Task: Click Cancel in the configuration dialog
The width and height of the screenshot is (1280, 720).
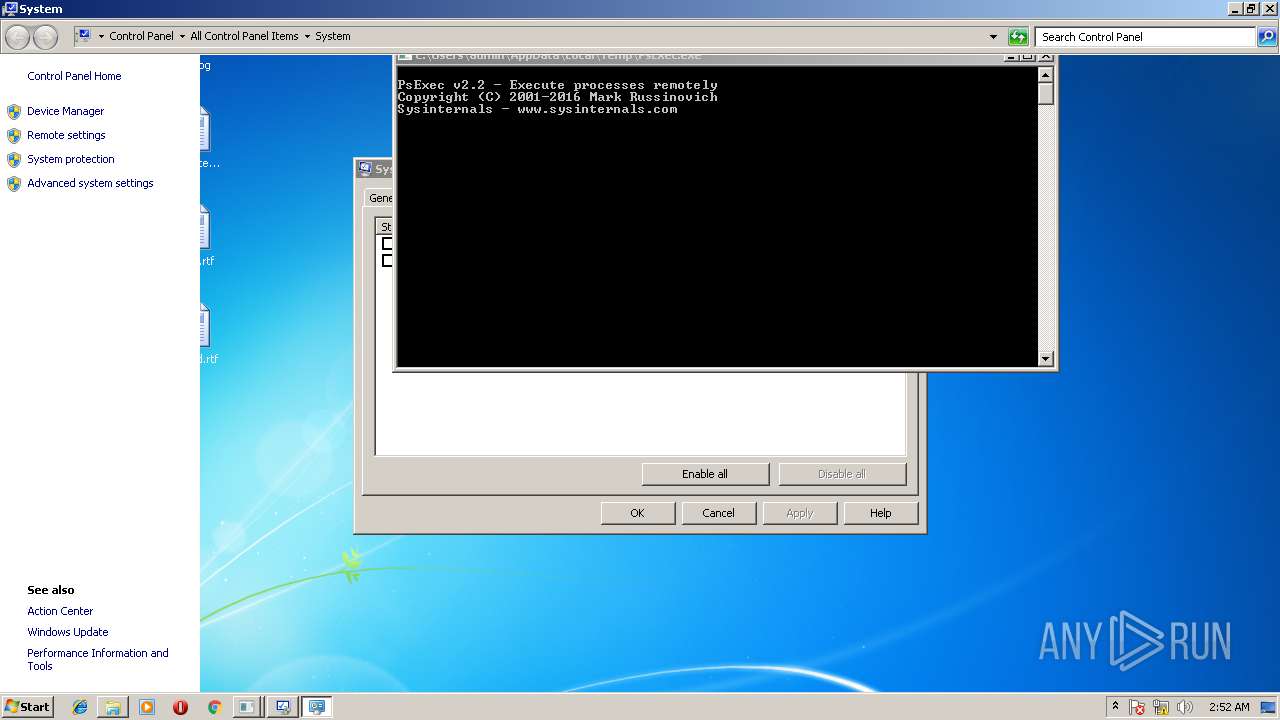Action: [718, 513]
